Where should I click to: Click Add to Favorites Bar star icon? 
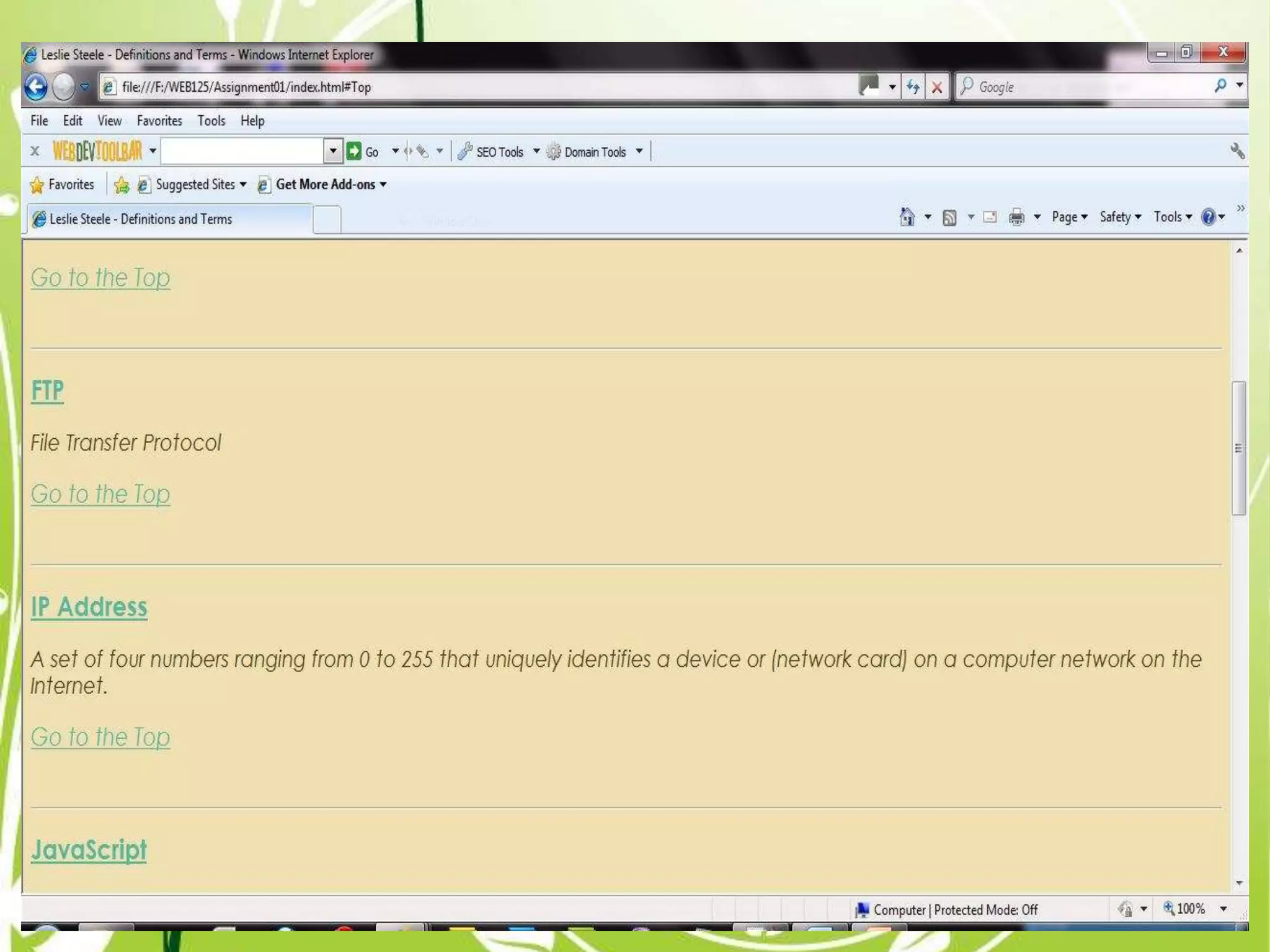pyautogui.click(x=122, y=185)
